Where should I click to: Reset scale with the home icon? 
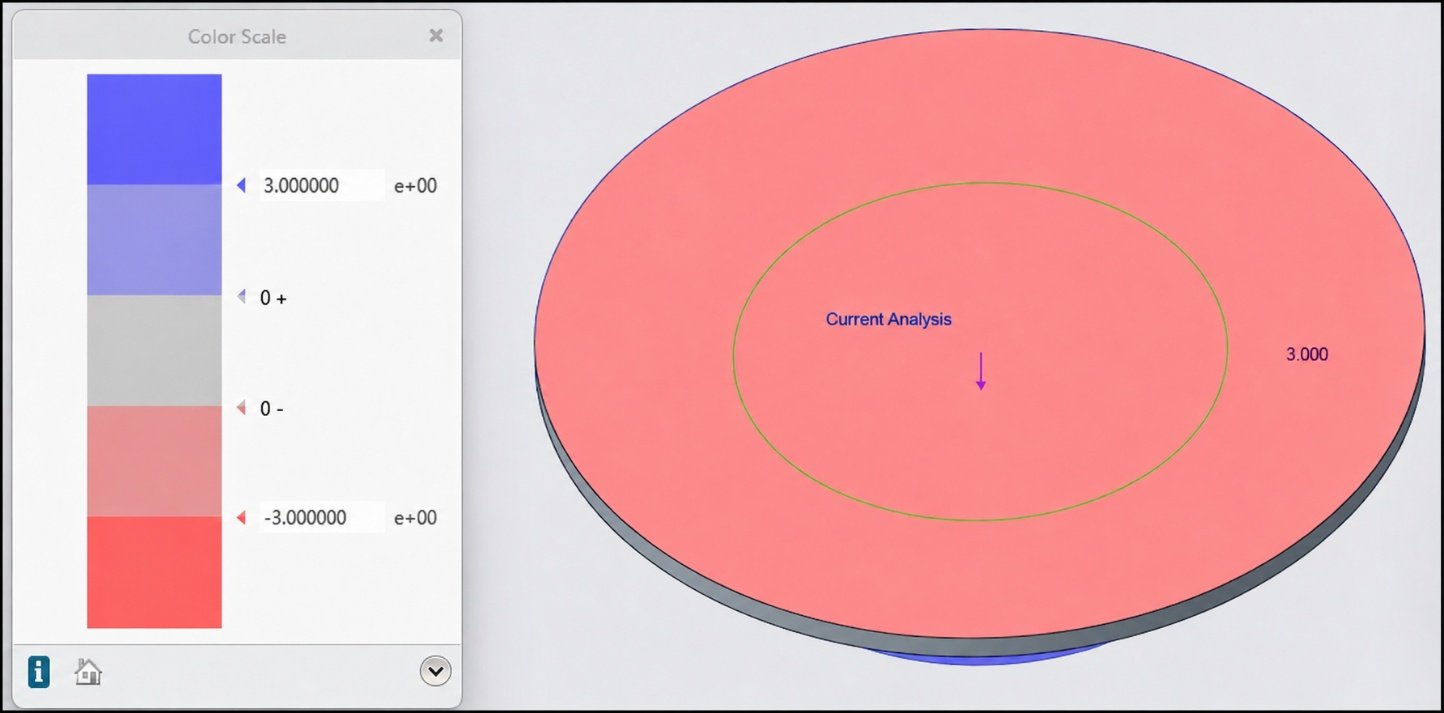click(88, 671)
